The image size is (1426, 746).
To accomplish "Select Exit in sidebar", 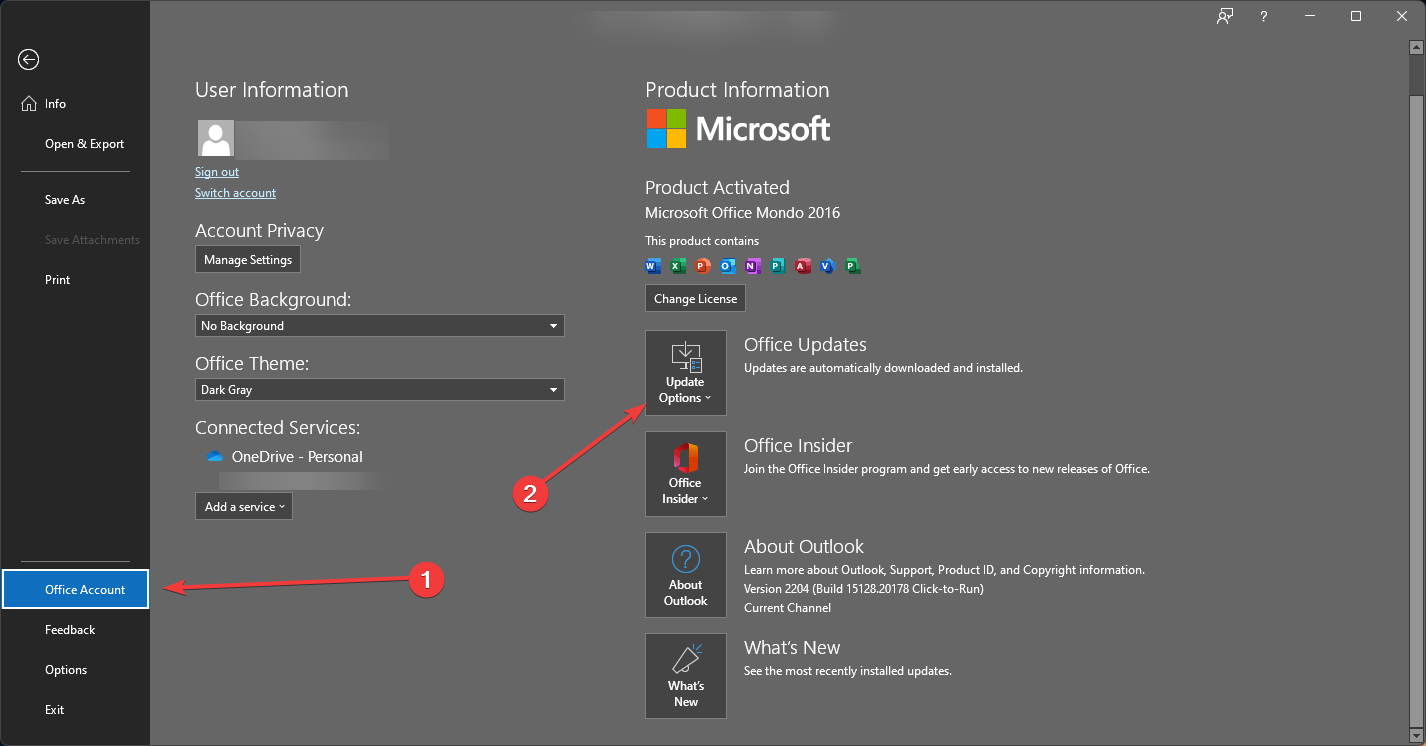I will (x=75, y=710).
